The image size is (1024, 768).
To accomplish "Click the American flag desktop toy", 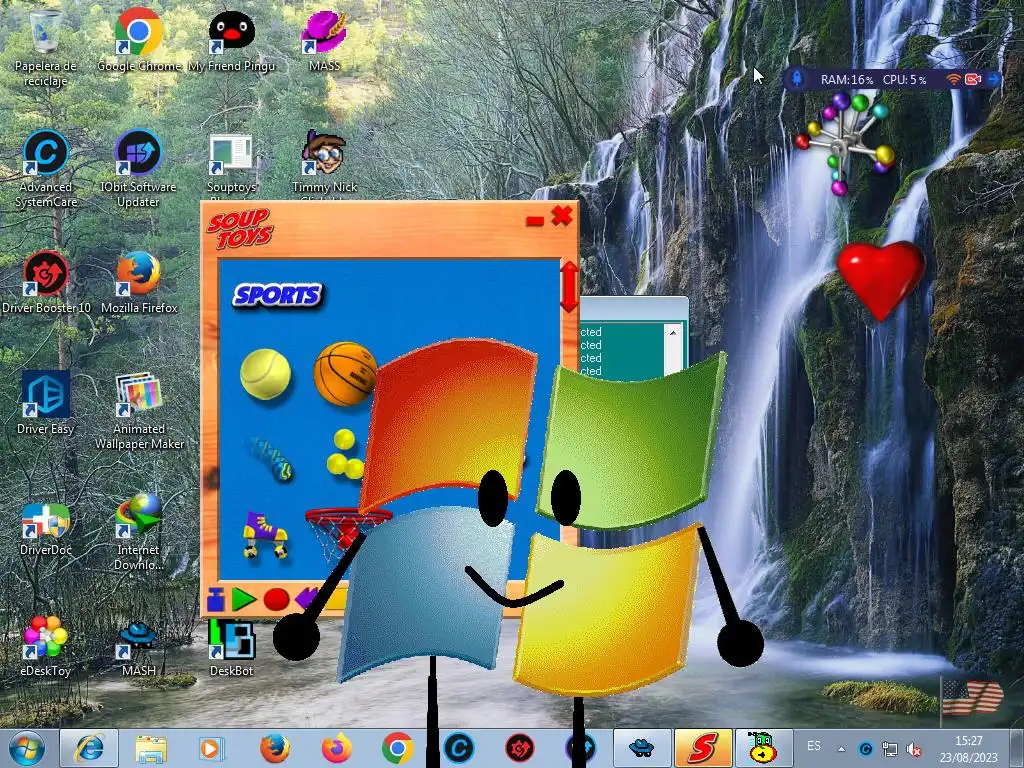I will (972, 699).
